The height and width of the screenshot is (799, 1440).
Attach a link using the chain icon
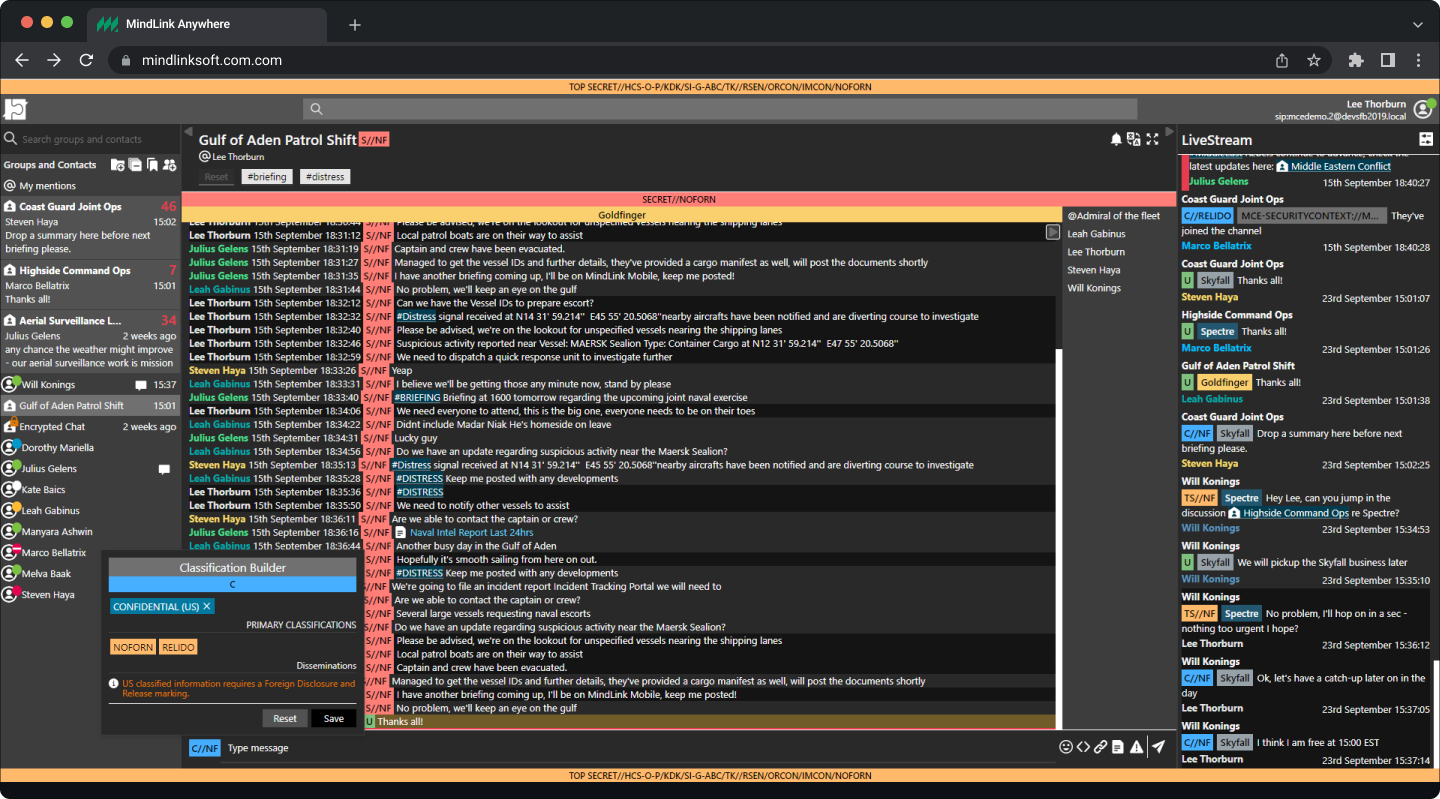(x=1101, y=746)
